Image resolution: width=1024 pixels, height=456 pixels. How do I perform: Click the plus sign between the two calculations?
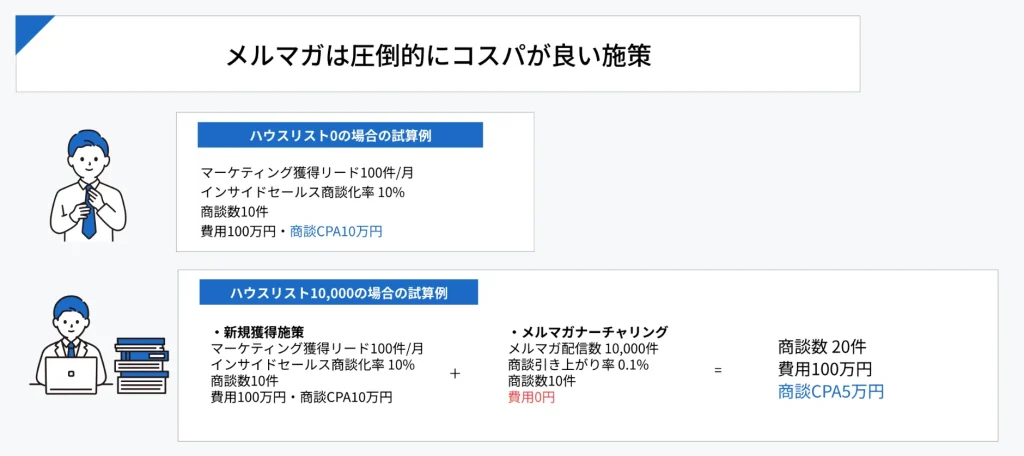pos(455,372)
